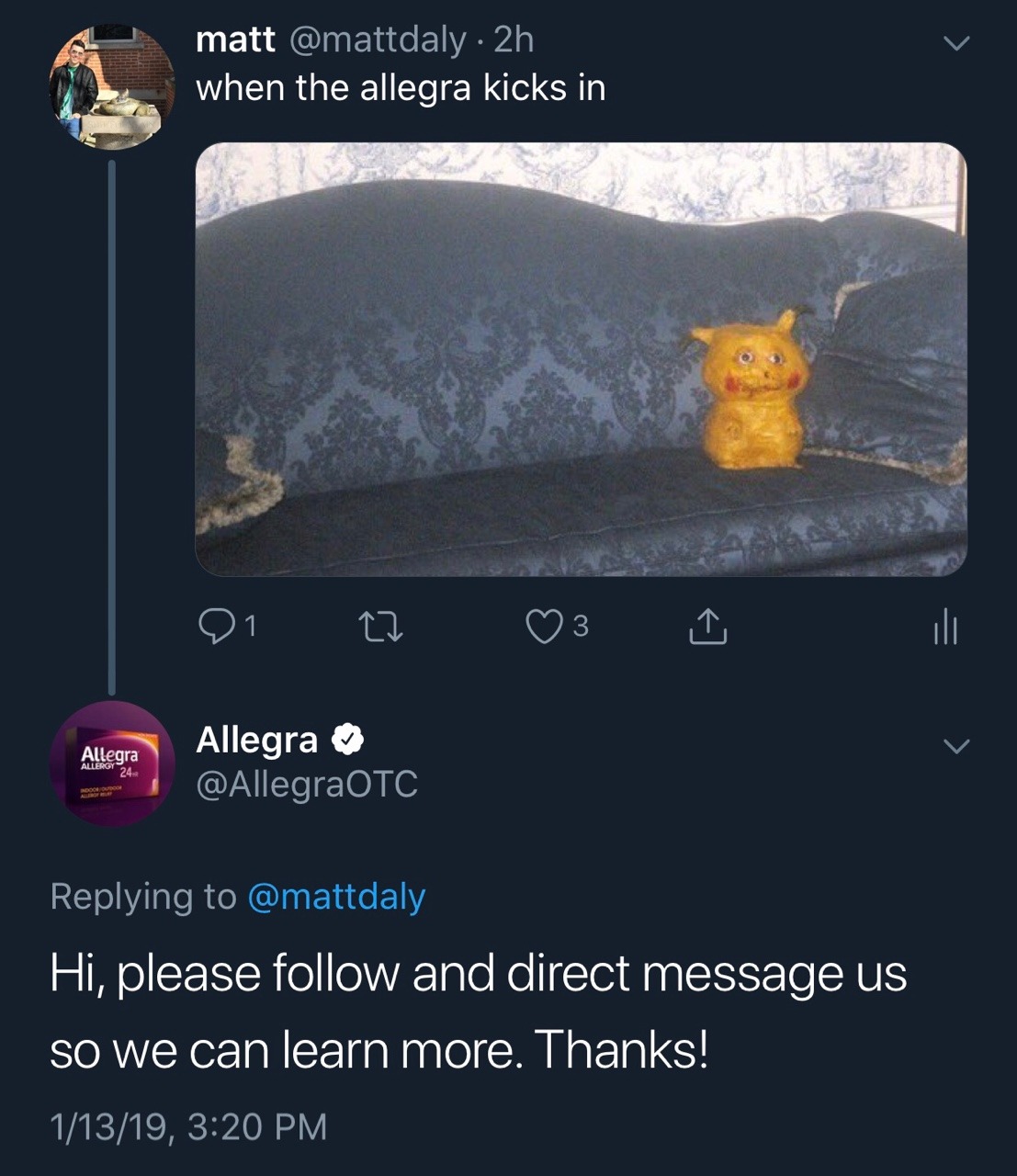Open matt's profile picture avatar
Viewport: 1017px width, 1176px height.
[x=111, y=86]
